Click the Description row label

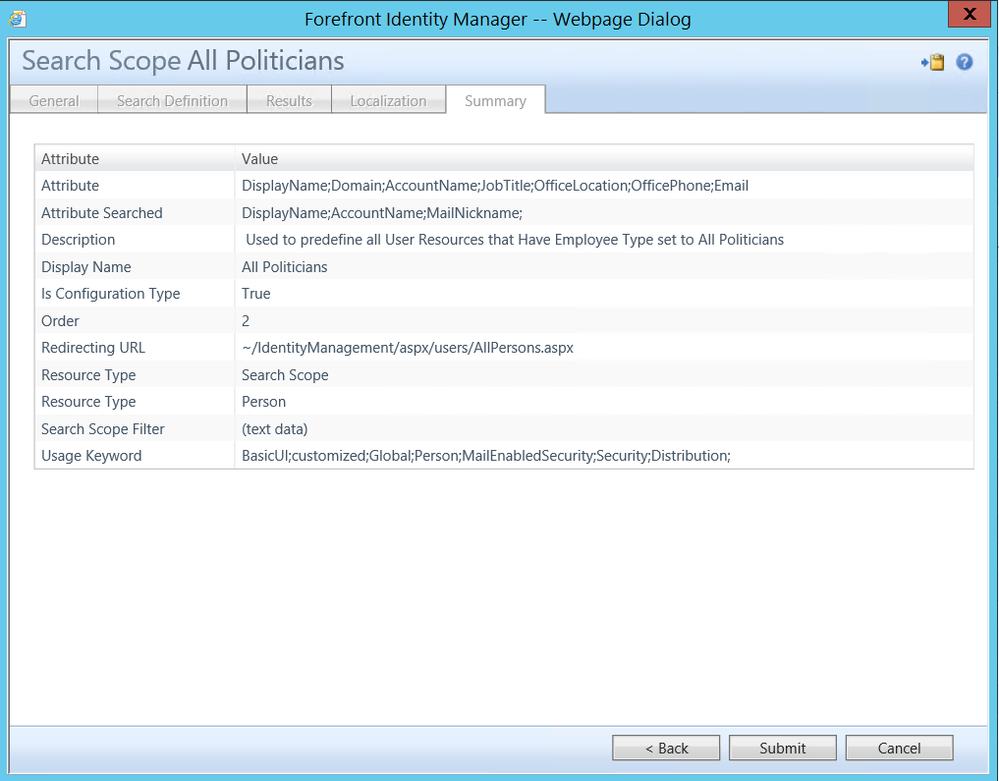point(78,240)
